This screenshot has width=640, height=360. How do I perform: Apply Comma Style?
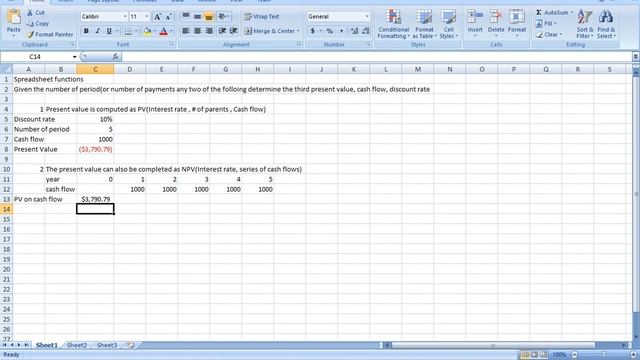click(x=341, y=31)
